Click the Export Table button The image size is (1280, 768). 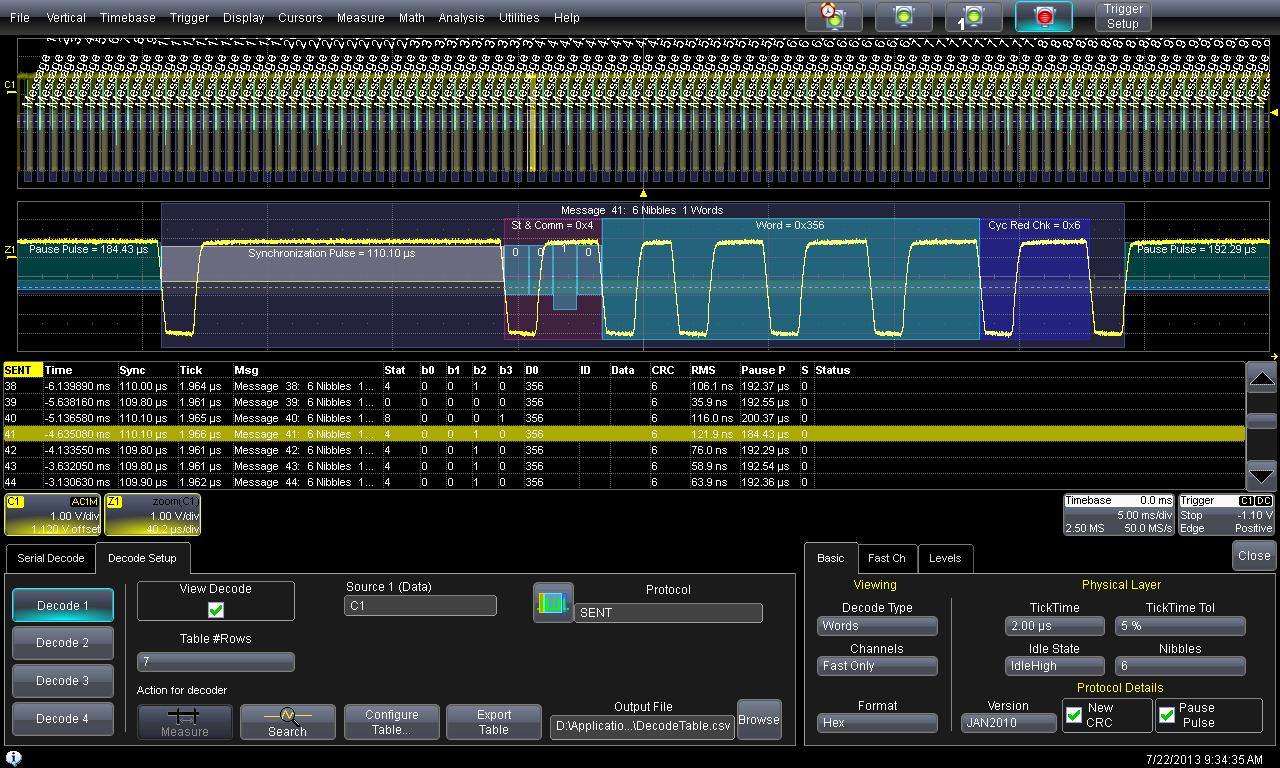pyautogui.click(x=493, y=721)
